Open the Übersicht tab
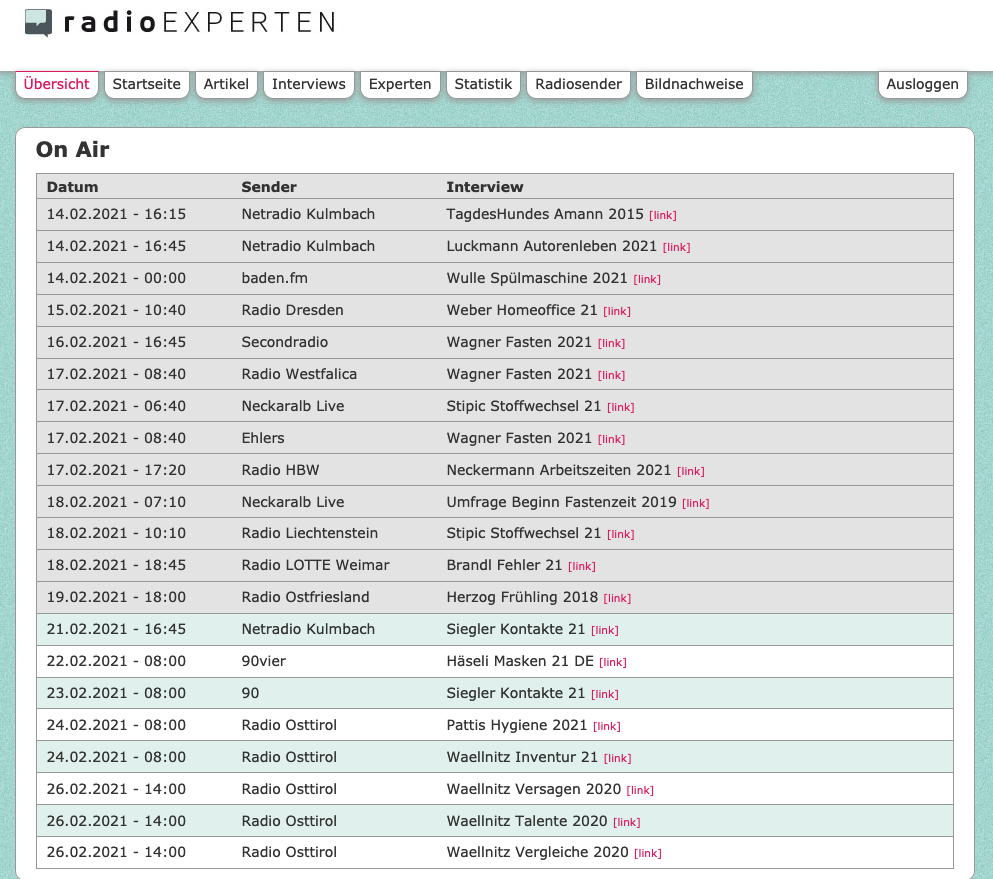Screen dimensions: 993x879 tap(56, 84)
